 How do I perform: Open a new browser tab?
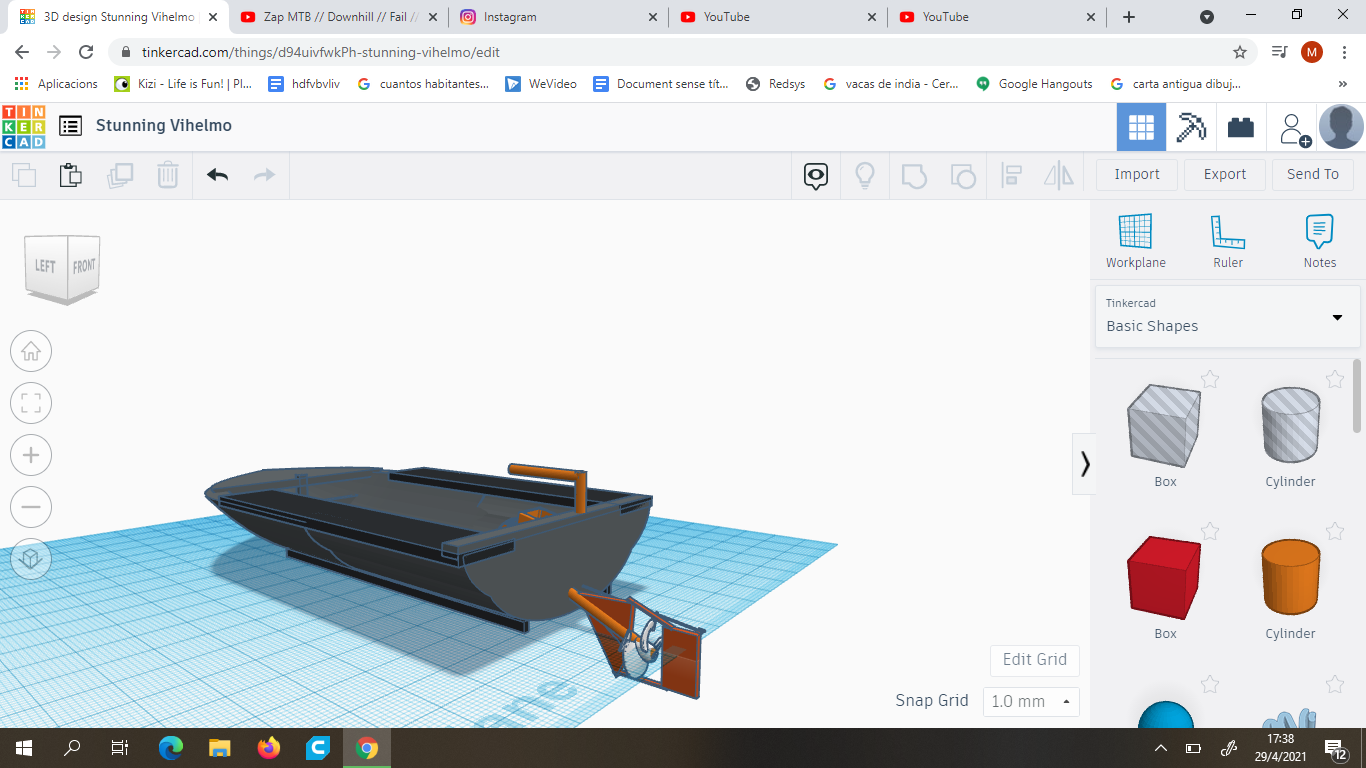click(1129, 17)
